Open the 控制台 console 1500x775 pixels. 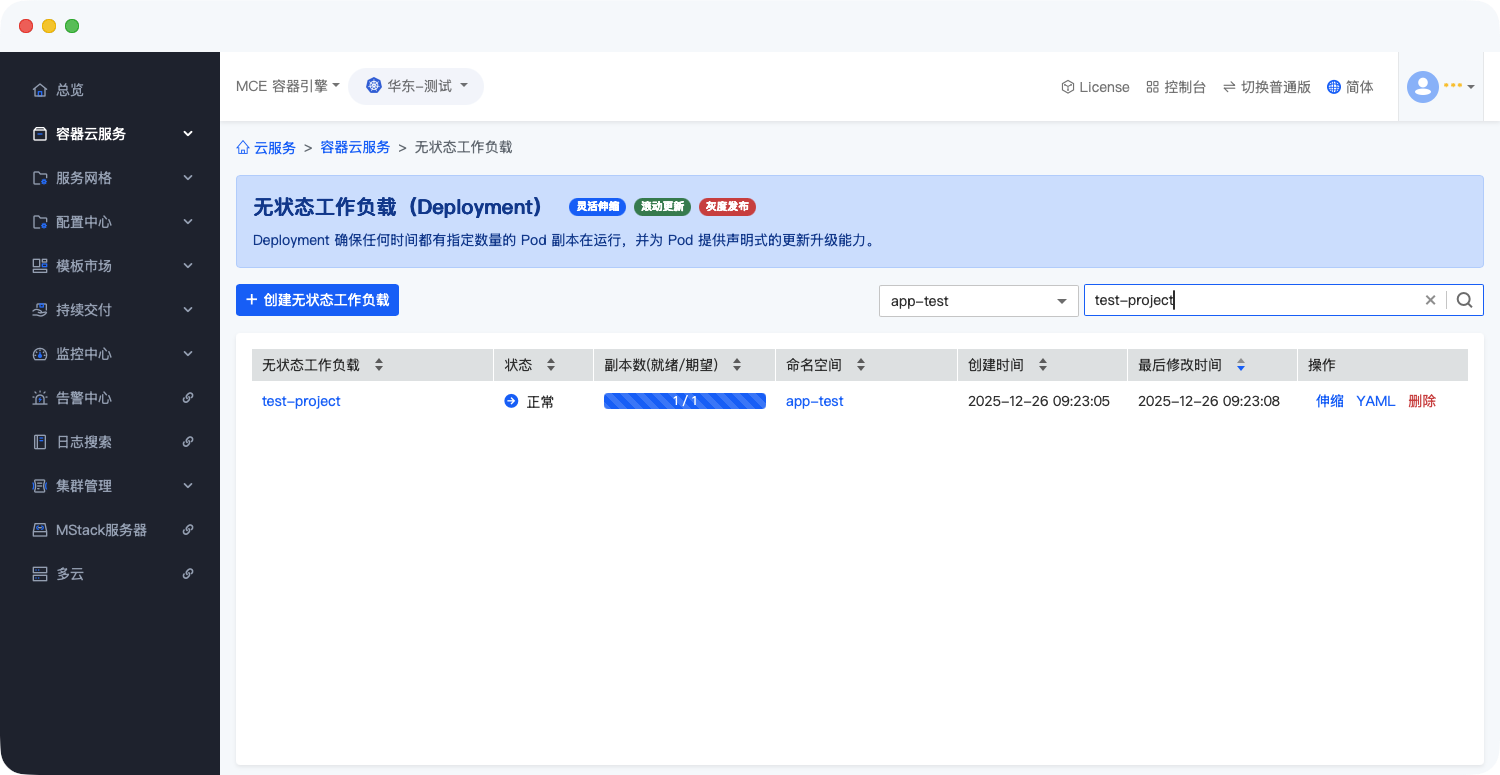coord(1176,87)
